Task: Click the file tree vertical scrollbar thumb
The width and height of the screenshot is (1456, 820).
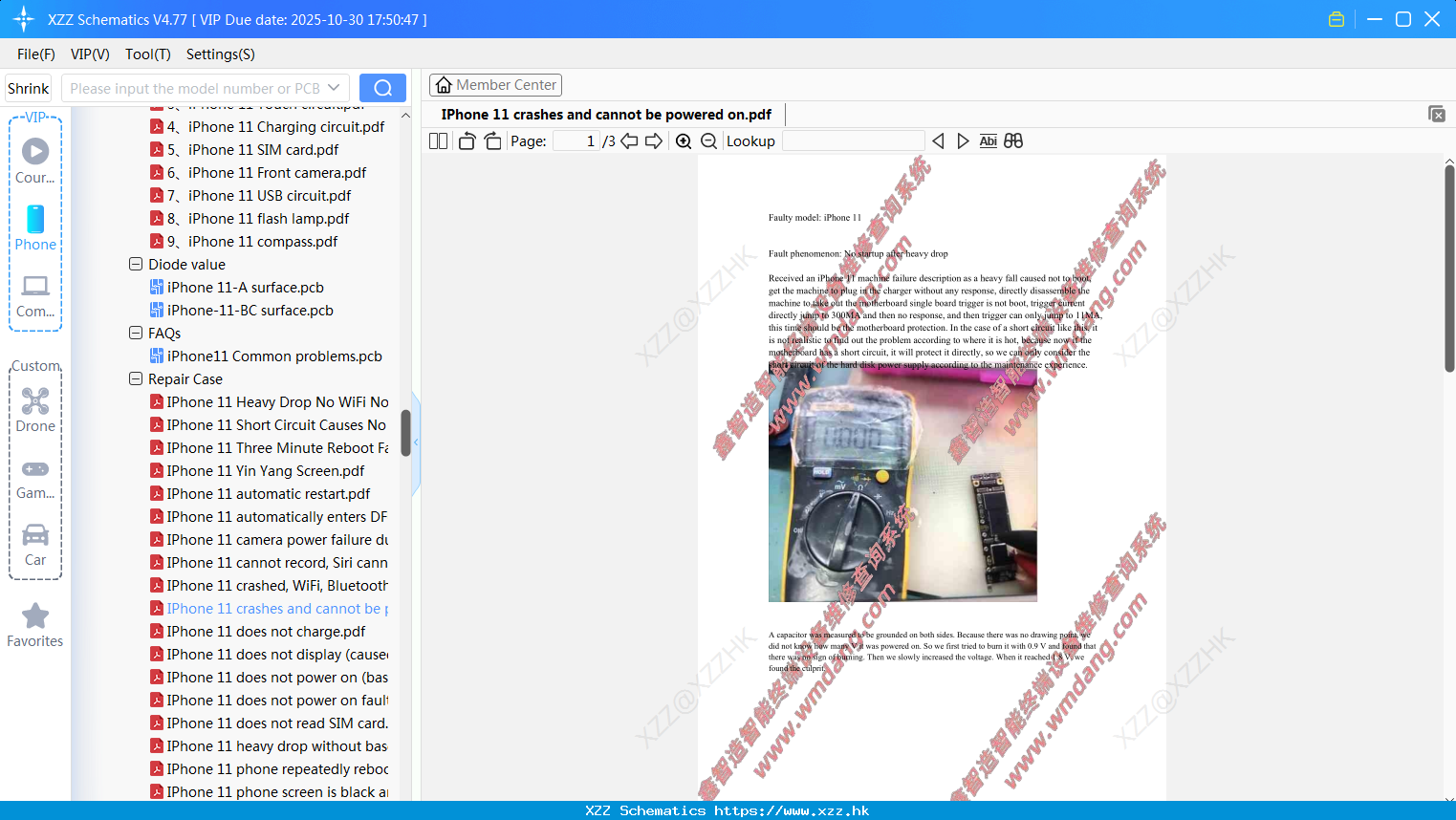Action: (405, 433)
